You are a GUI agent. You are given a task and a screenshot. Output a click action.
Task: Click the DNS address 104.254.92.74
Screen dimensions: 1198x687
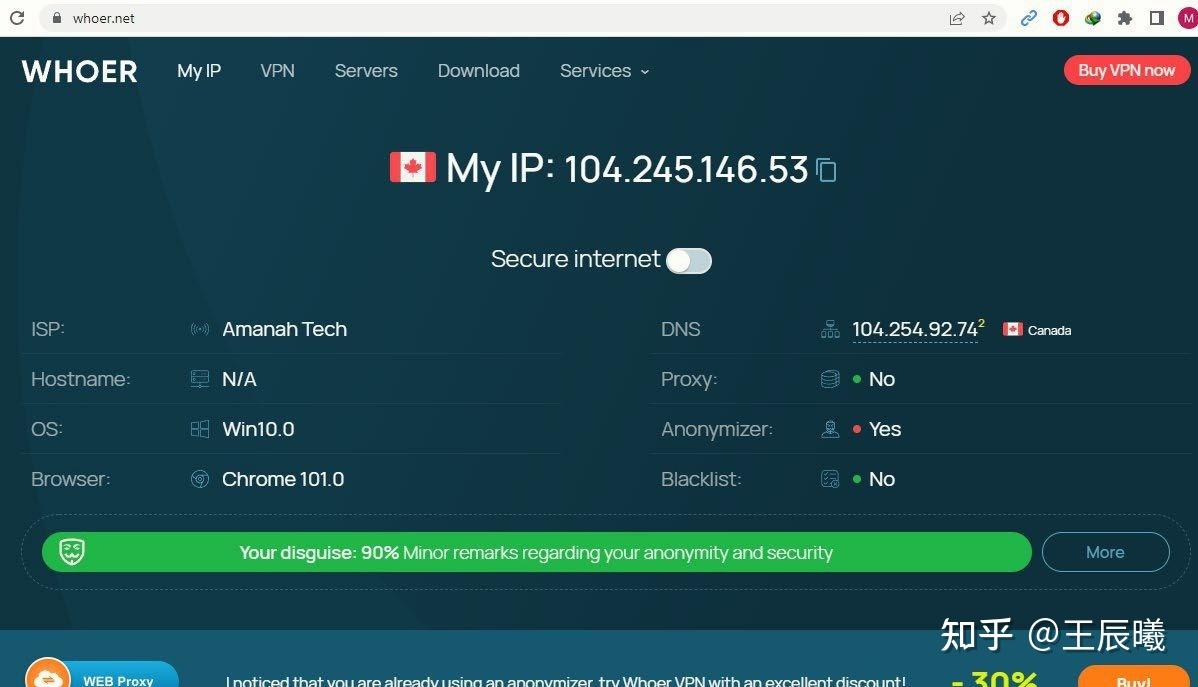pos(915,329)
